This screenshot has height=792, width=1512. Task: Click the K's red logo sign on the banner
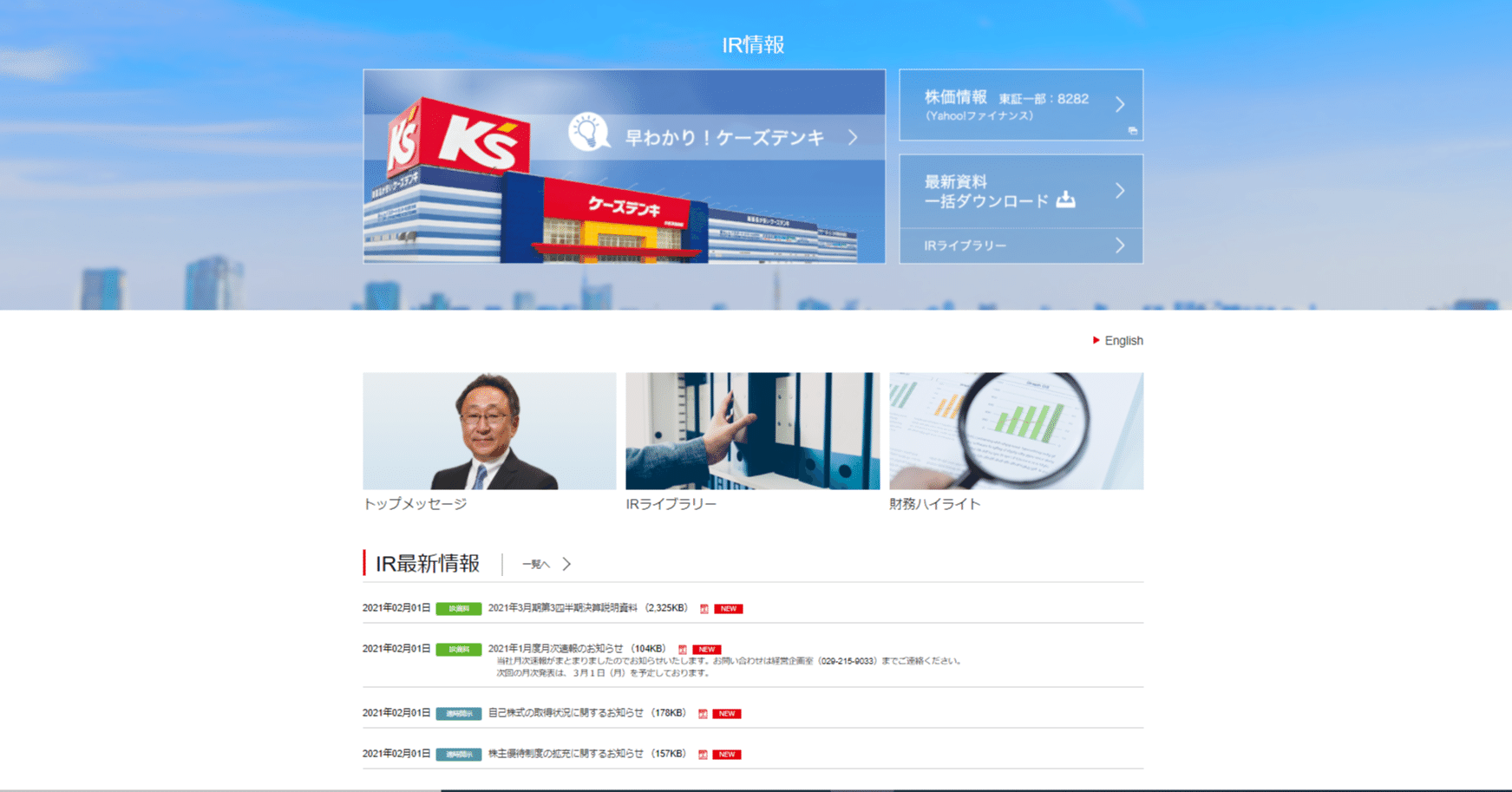point(483,141)
